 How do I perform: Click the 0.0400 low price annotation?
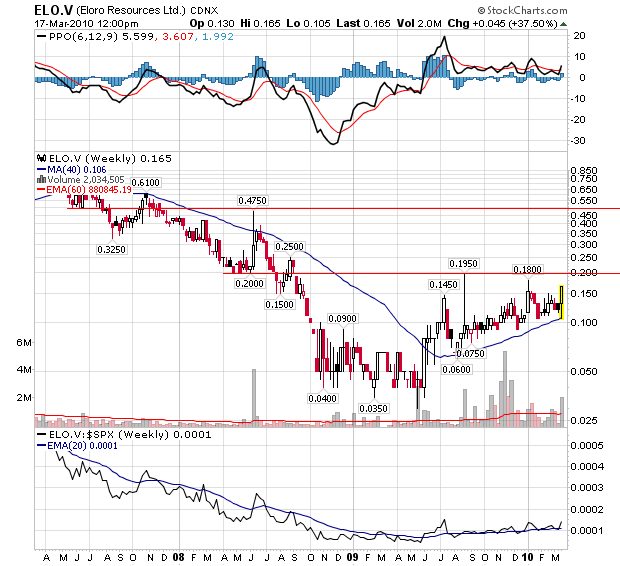[x=323, y=398]
